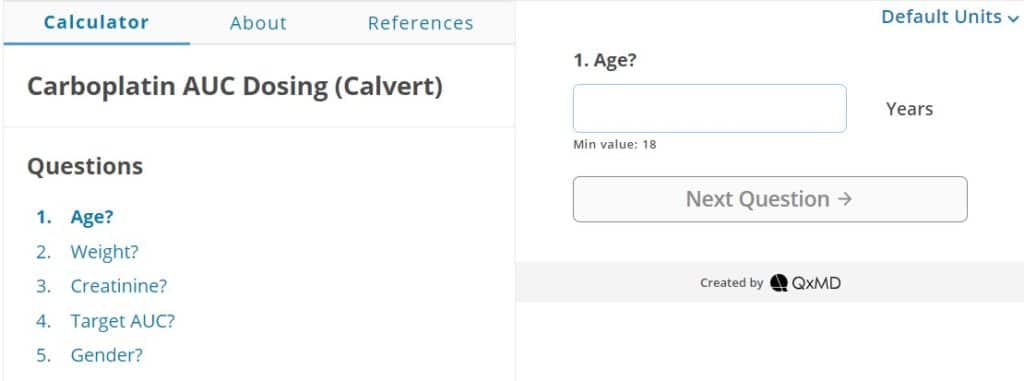The width and height of the screenshot is (1024, 381).
Task: Open the About tab
Action: 258,23
